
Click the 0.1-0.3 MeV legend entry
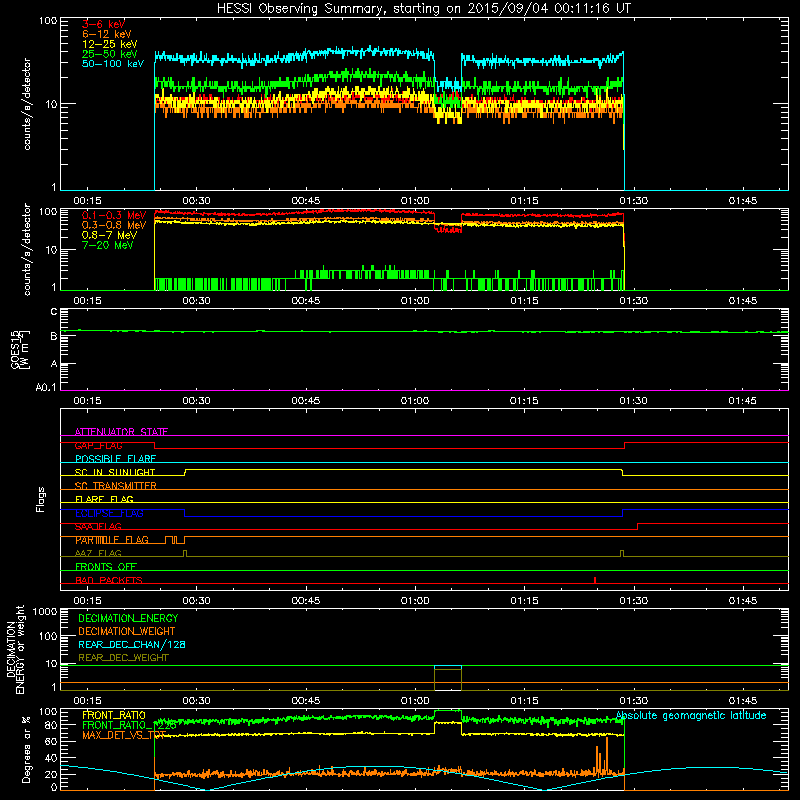pos(114,215)
